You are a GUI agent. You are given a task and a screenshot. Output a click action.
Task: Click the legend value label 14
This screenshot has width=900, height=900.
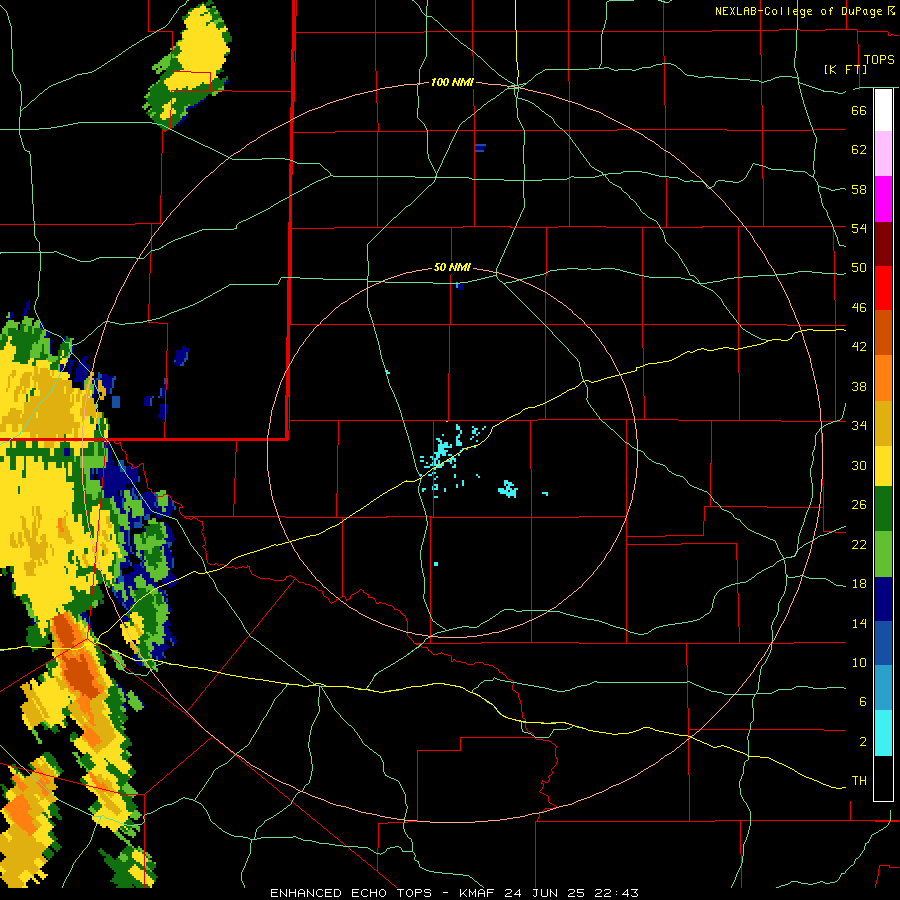859,623
